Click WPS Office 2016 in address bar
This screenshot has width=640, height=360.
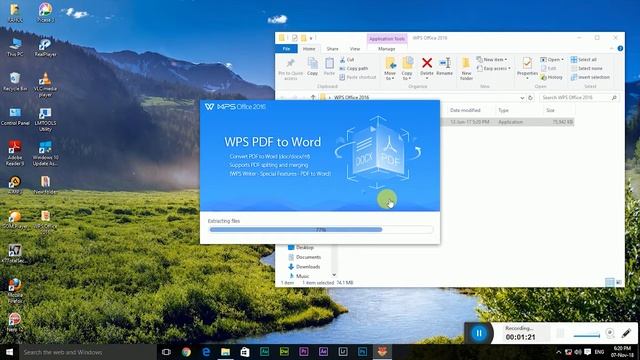click(351, 98)
